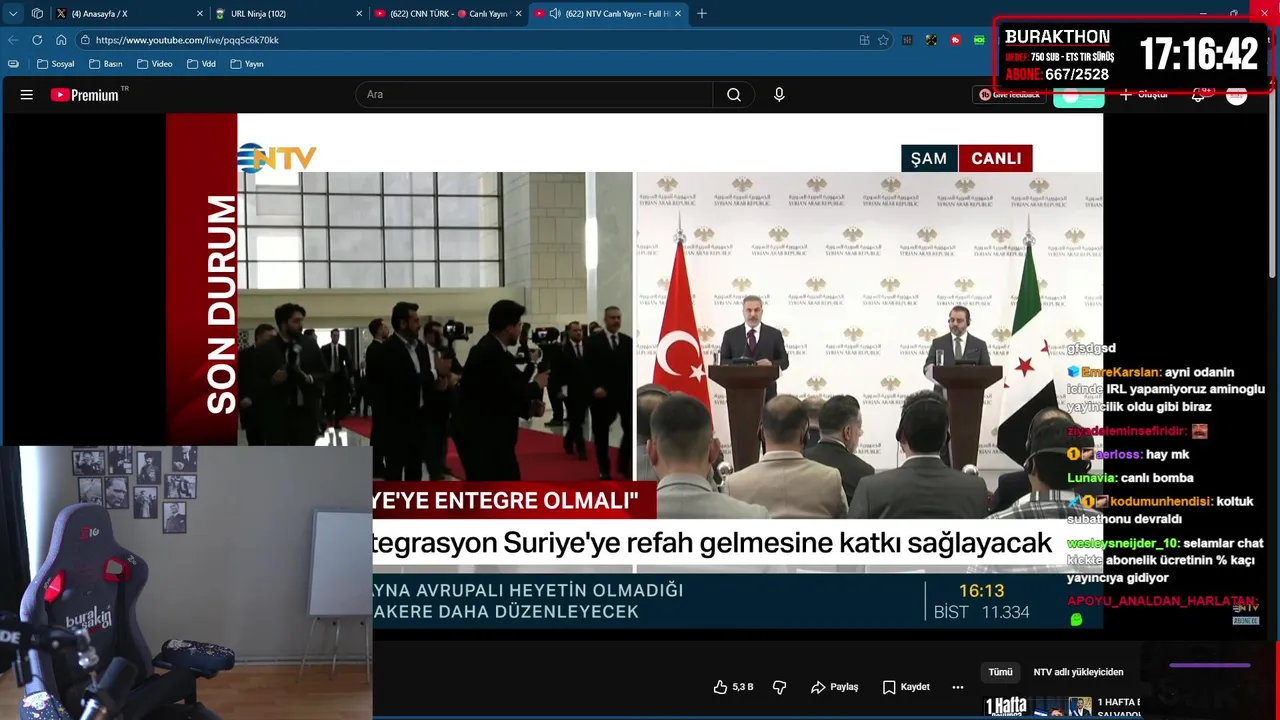
Task: Close the Anasayfa / X tab
Action: tap(200, 14)
